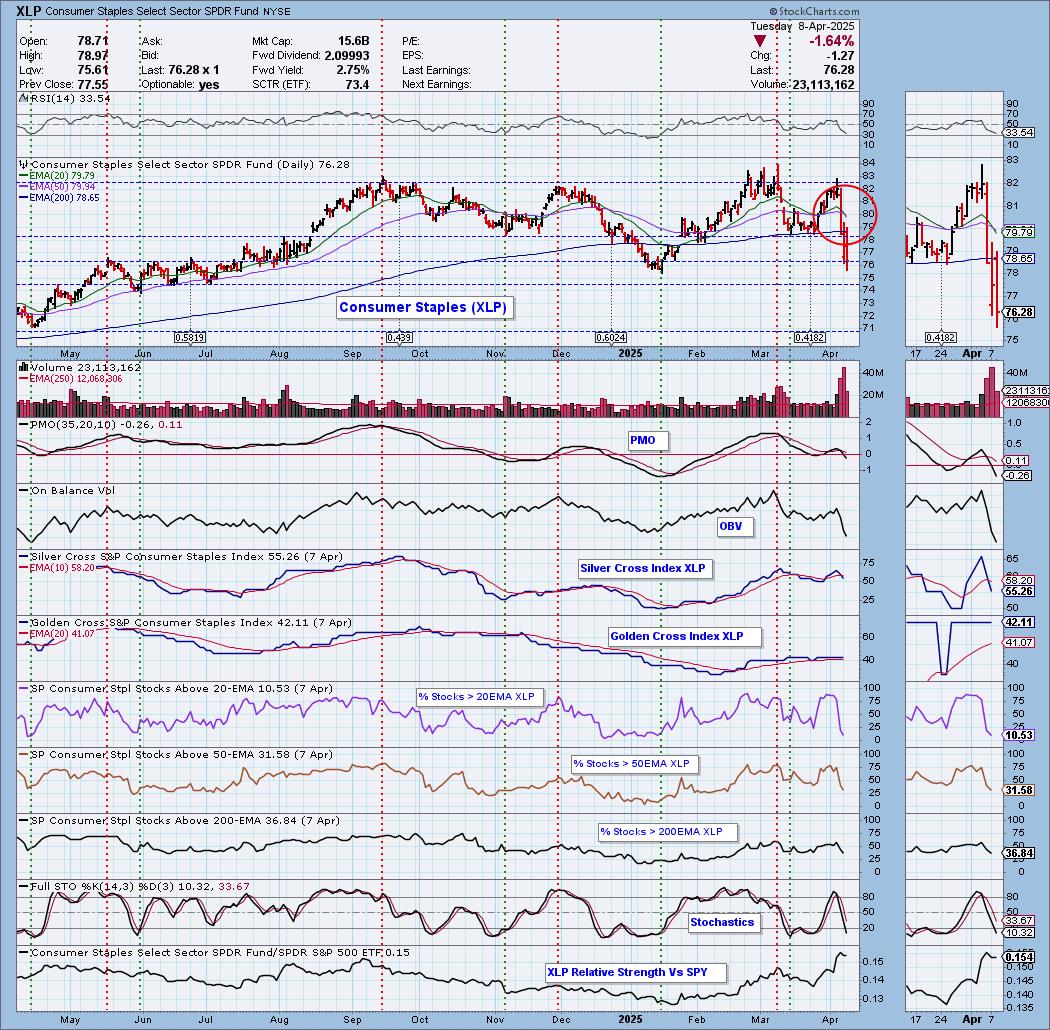Click the 0.6024 cycle label
1050x1030 pixels.
point(611,338)
